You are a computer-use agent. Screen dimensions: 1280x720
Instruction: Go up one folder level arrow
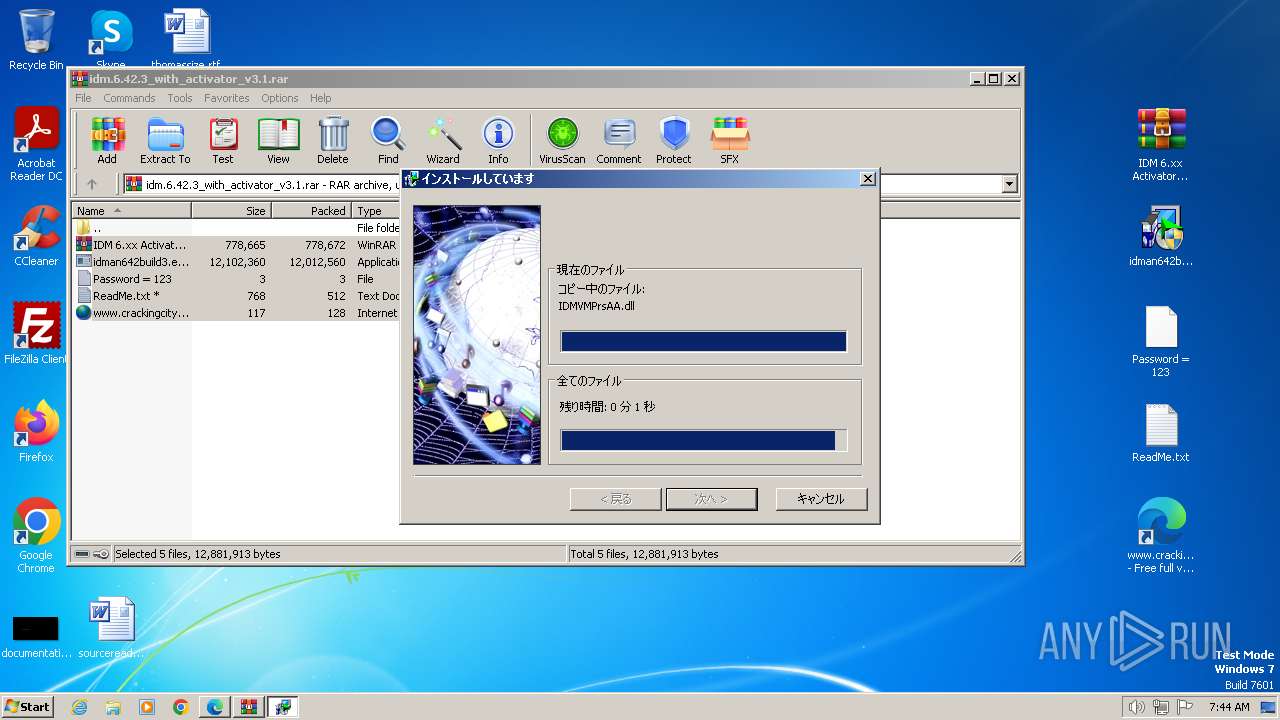coord(92,184)
